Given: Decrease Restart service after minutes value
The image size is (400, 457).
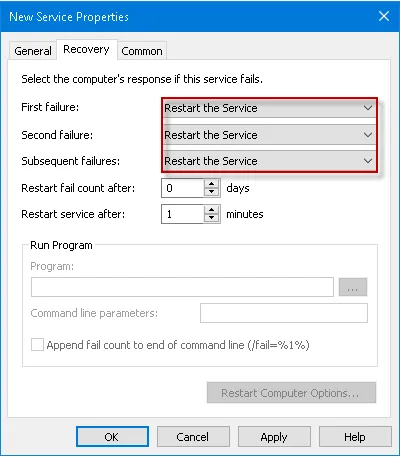Looking at the screenshot, I should 211,218.
